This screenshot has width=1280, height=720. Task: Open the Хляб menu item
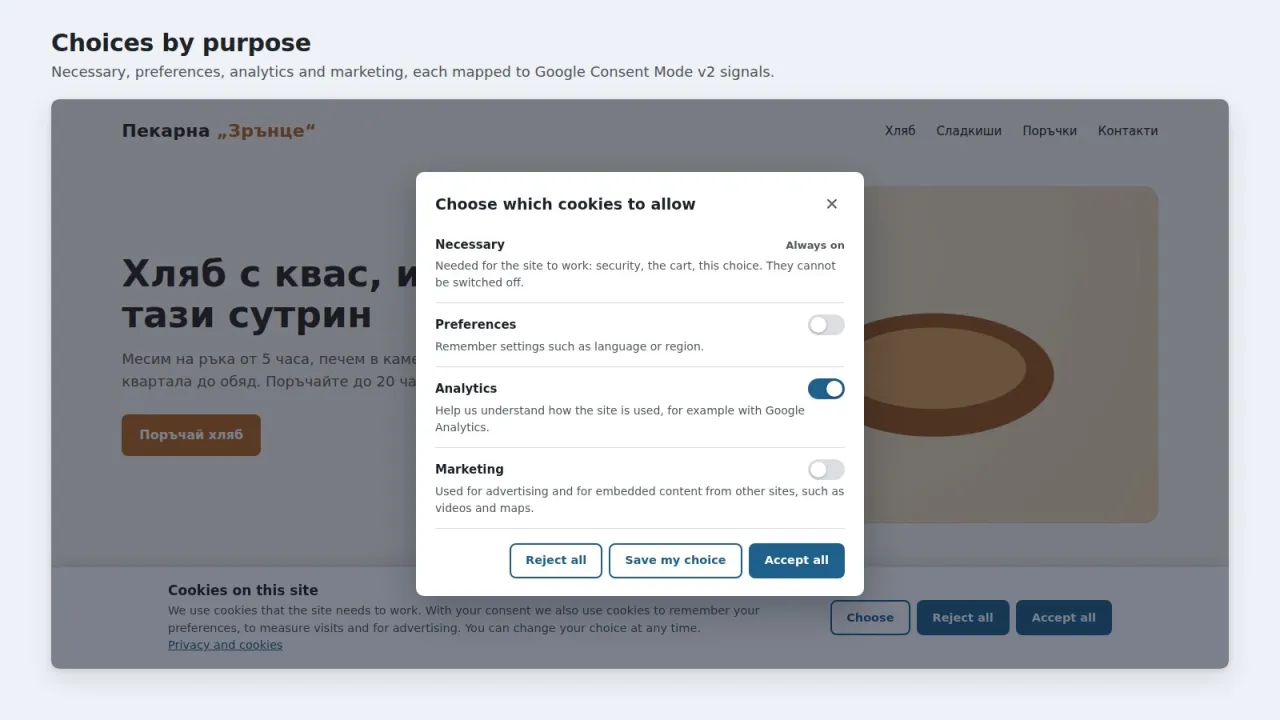coord(900,131)
